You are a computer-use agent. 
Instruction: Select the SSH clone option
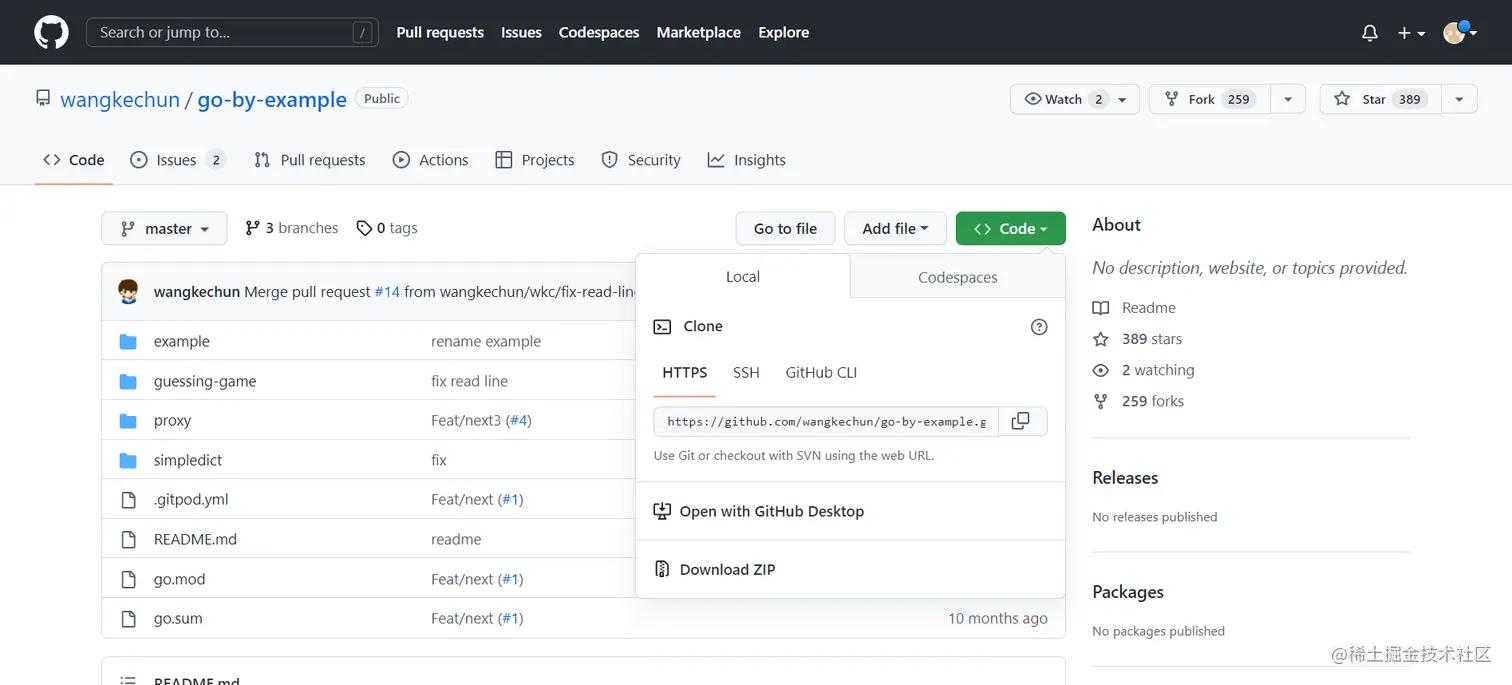[746, 372]
